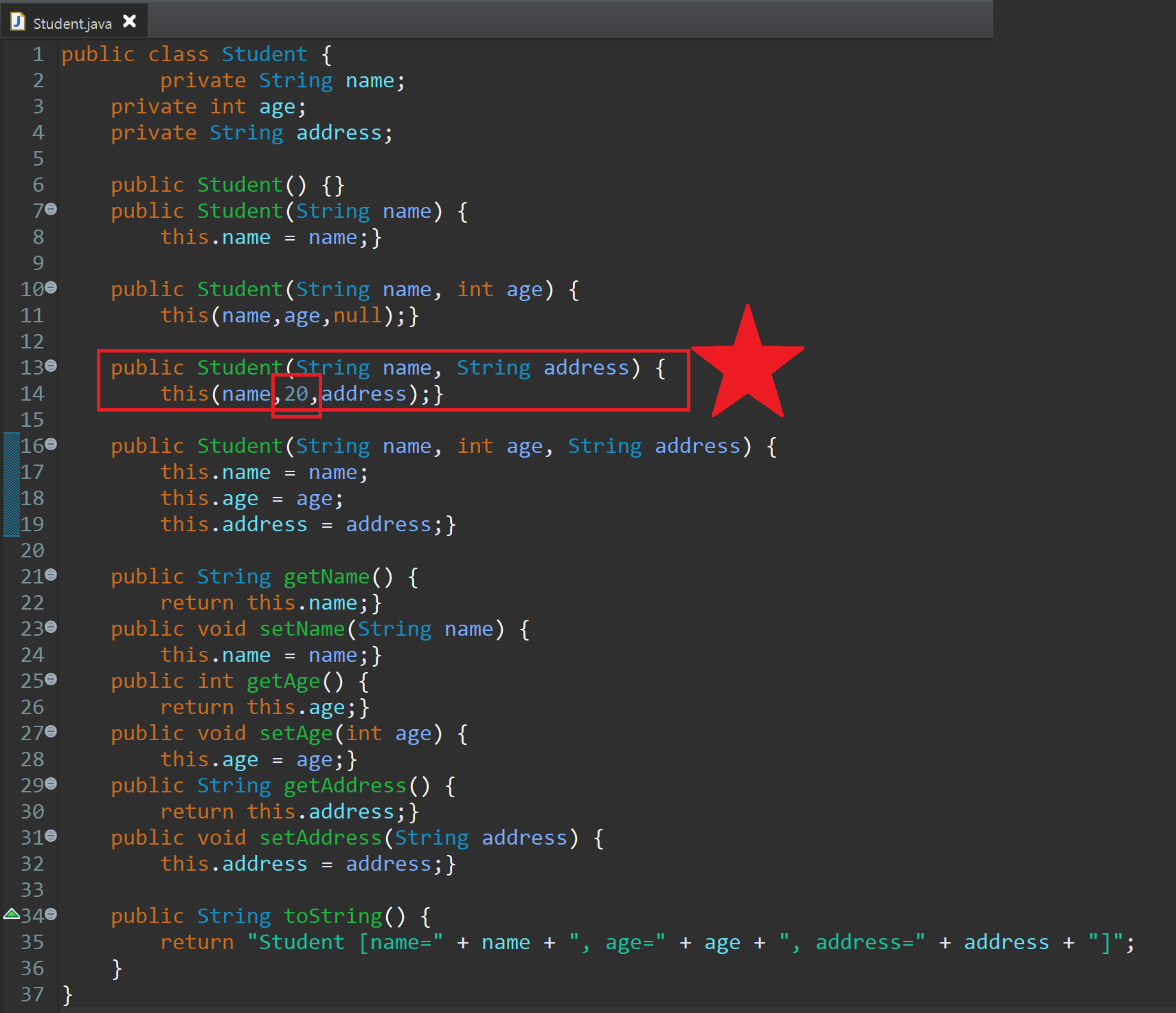Click the ", address=" string literal

pyautogui.click(x=852, y=942)
